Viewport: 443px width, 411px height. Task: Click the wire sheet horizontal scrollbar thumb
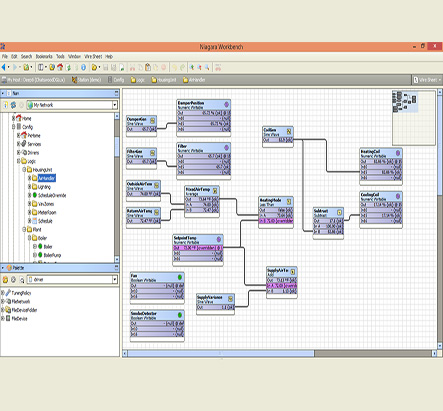click(x=221, y=353)
